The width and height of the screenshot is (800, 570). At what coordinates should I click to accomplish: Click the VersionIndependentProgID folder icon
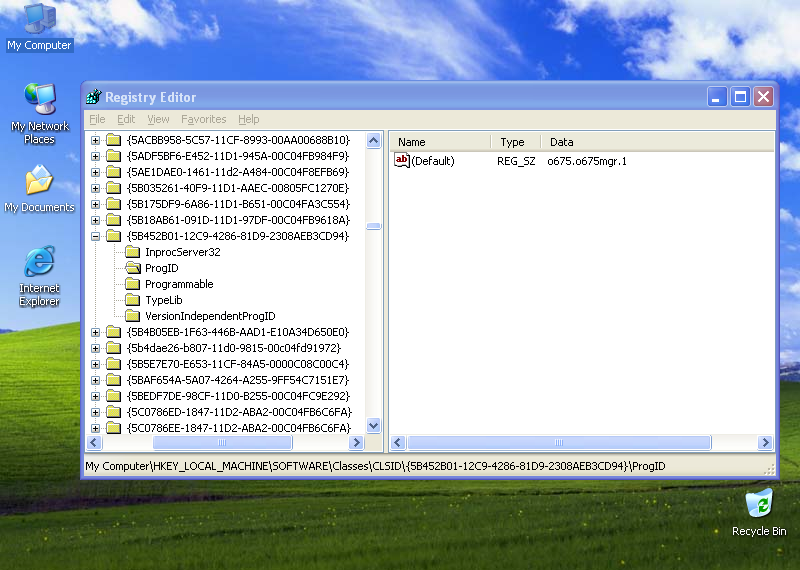click(132, 316)
